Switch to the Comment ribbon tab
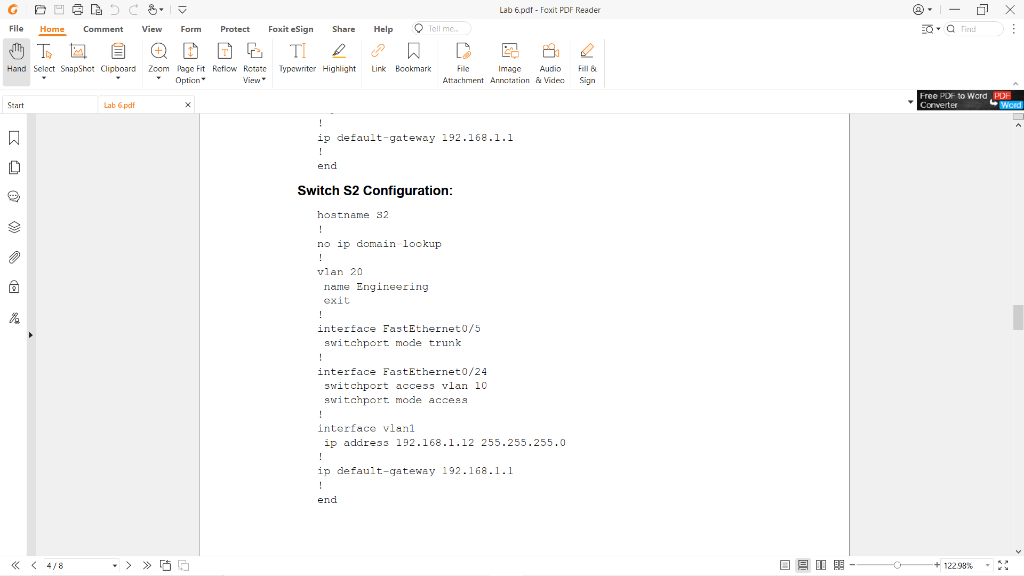1024x576 pixels. click(x=102, y=28)
